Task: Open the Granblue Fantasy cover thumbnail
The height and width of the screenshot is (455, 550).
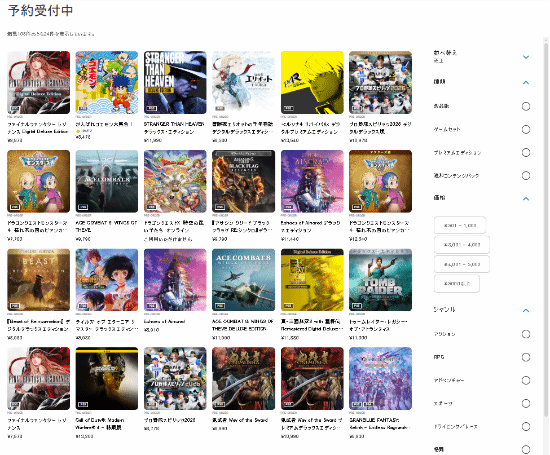Action: [x=380, y=378]
